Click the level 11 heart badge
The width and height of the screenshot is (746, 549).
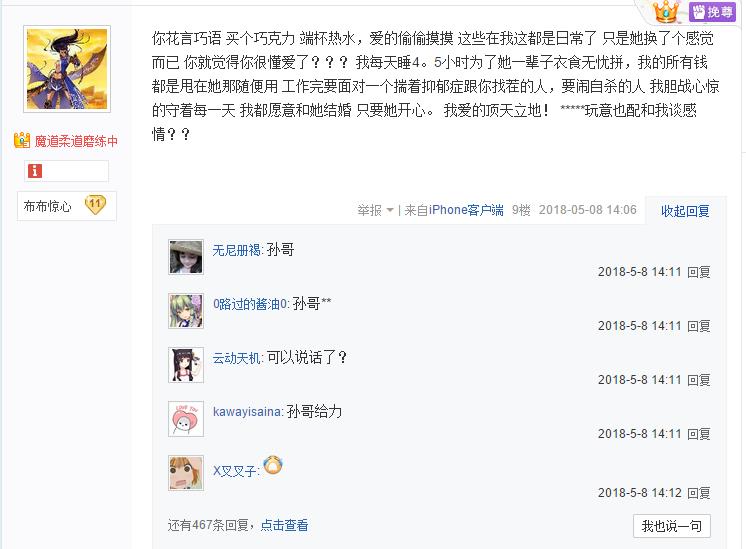point(96,205)
